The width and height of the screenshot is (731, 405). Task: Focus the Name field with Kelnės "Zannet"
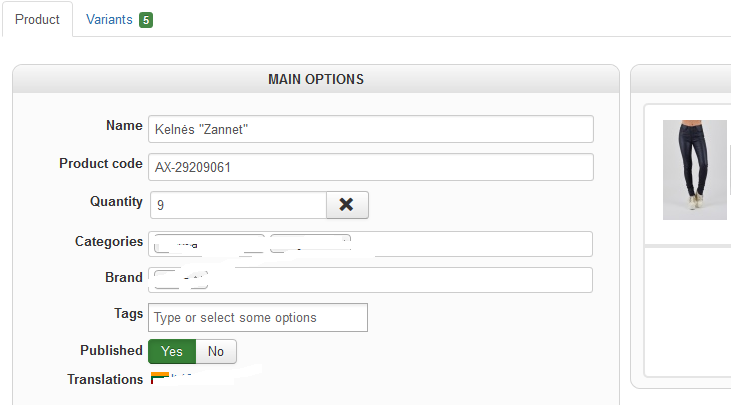pyautogui.click(x=371, y=129)
